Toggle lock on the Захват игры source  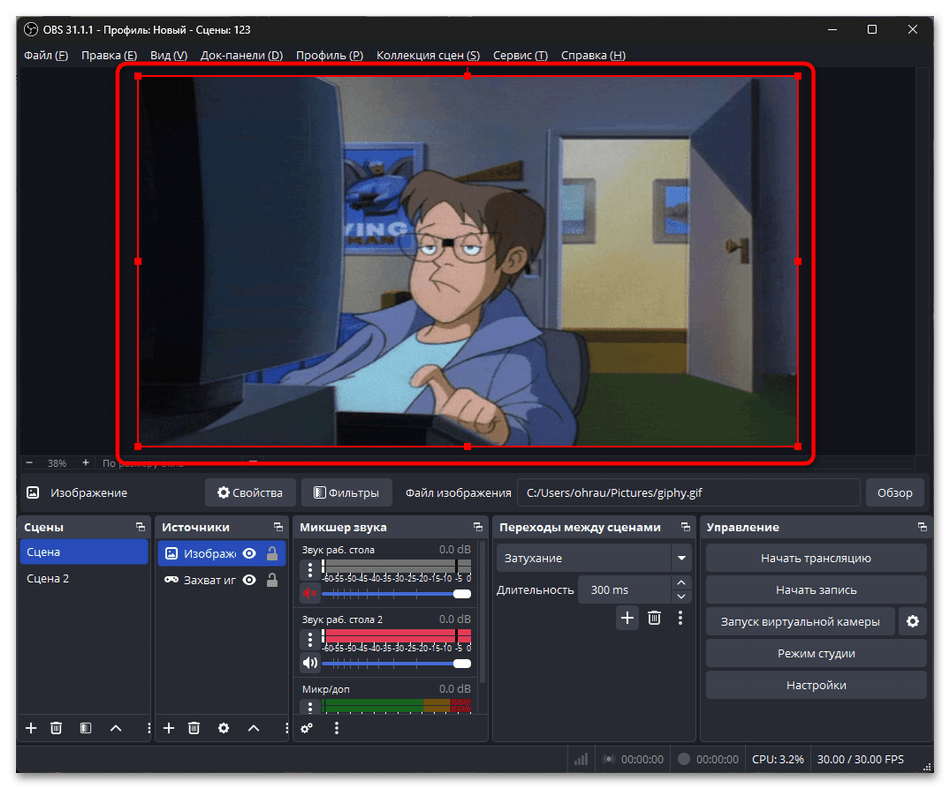coord(272,580)
